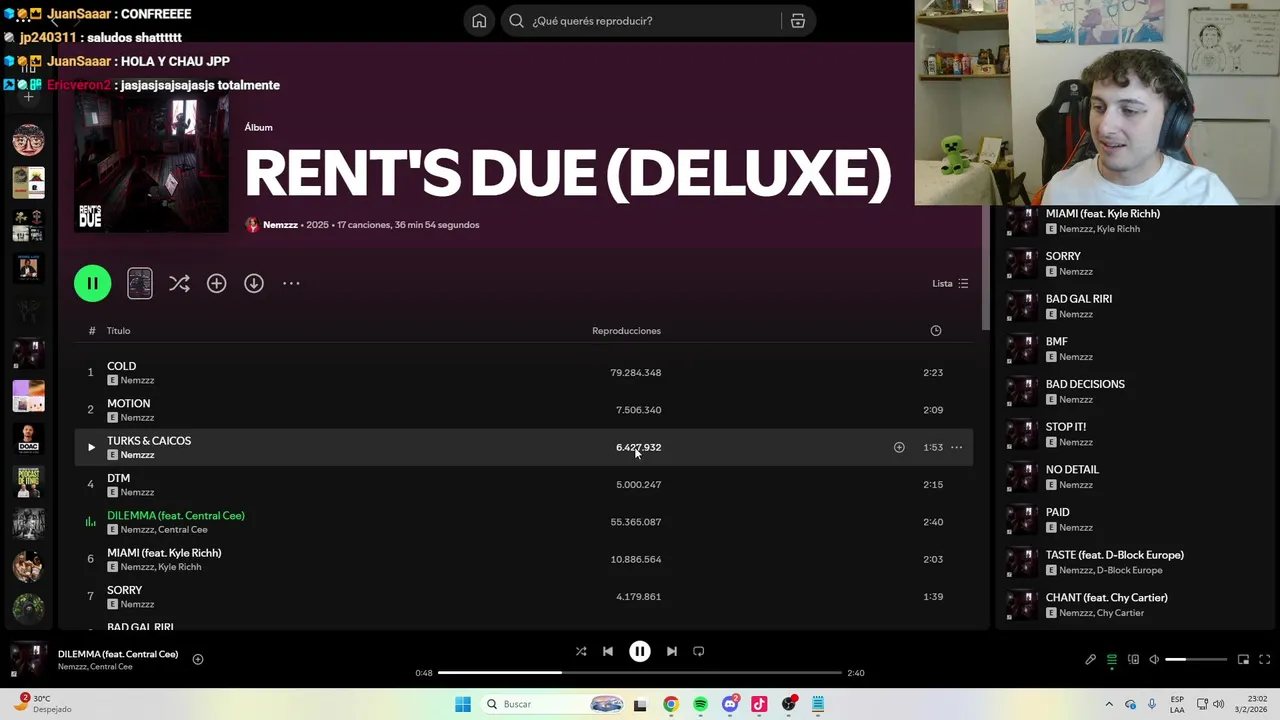Adjust the Spotify volume slider

(1196, 659)
